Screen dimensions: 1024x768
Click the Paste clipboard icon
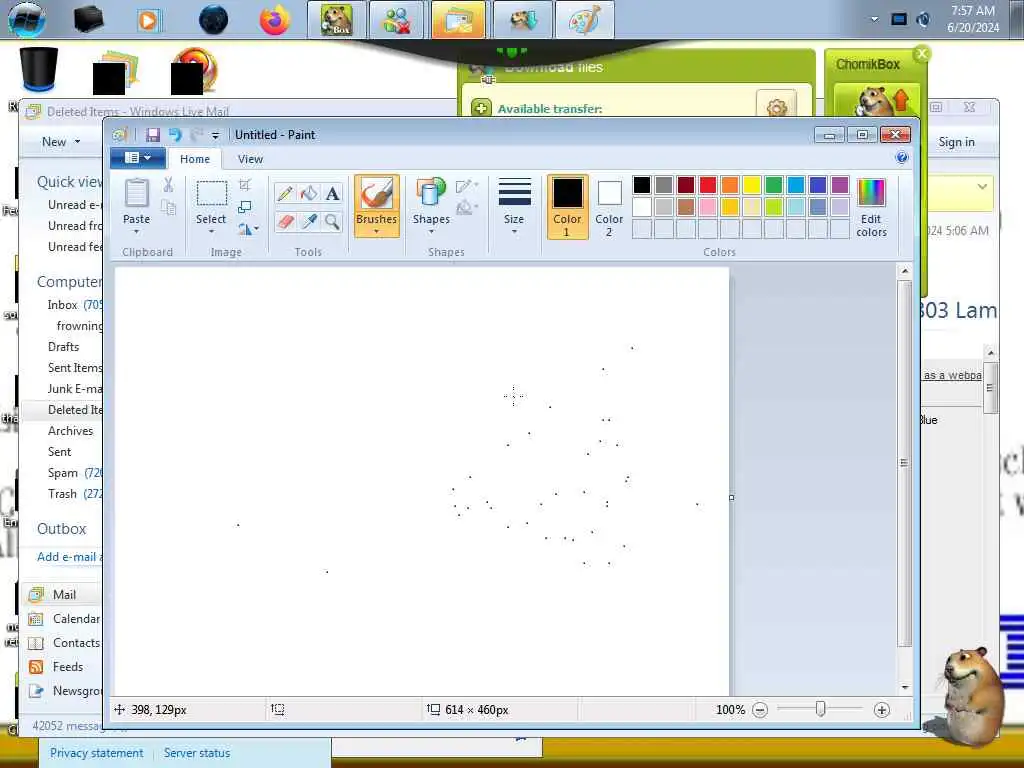[136, 194]
